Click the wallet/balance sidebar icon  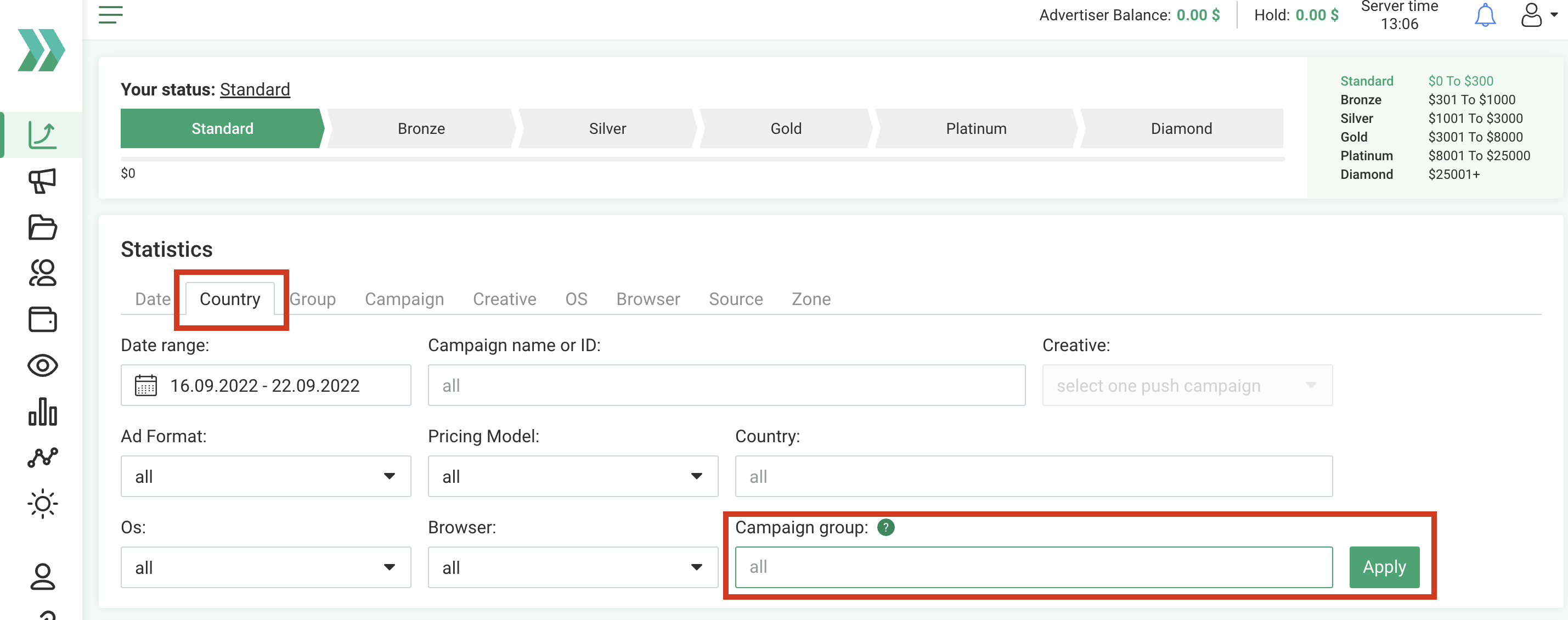tap(41, 320)
